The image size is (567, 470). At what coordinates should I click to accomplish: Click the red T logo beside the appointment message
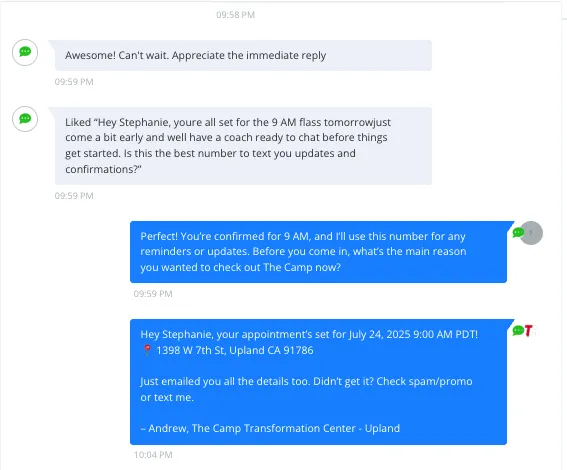pyautogui.click(x=528, y=330)
